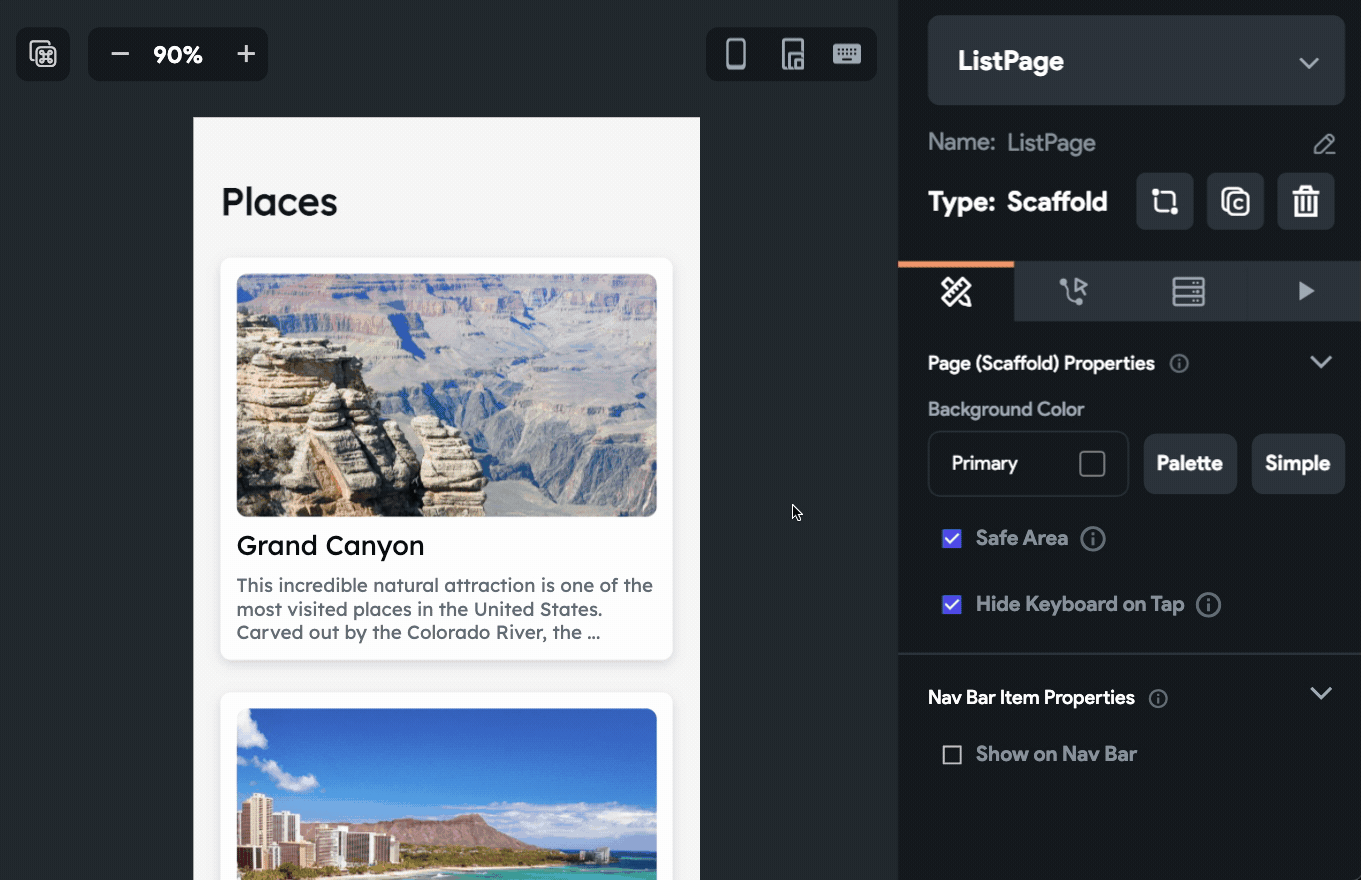Select the Grand Canyon description paragraph

[x=445, y=609]
